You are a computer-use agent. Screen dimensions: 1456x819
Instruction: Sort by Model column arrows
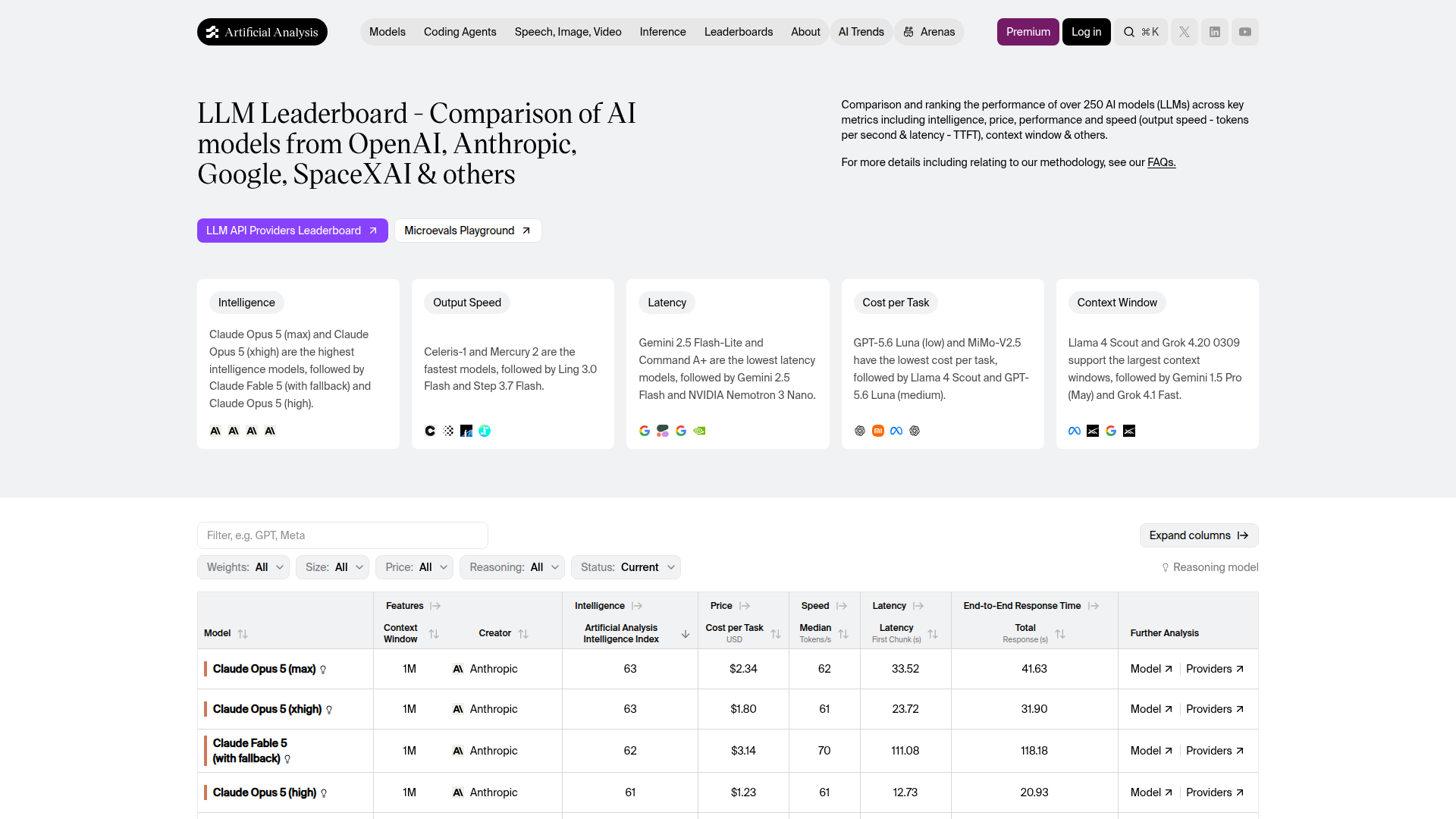point(243,633)
